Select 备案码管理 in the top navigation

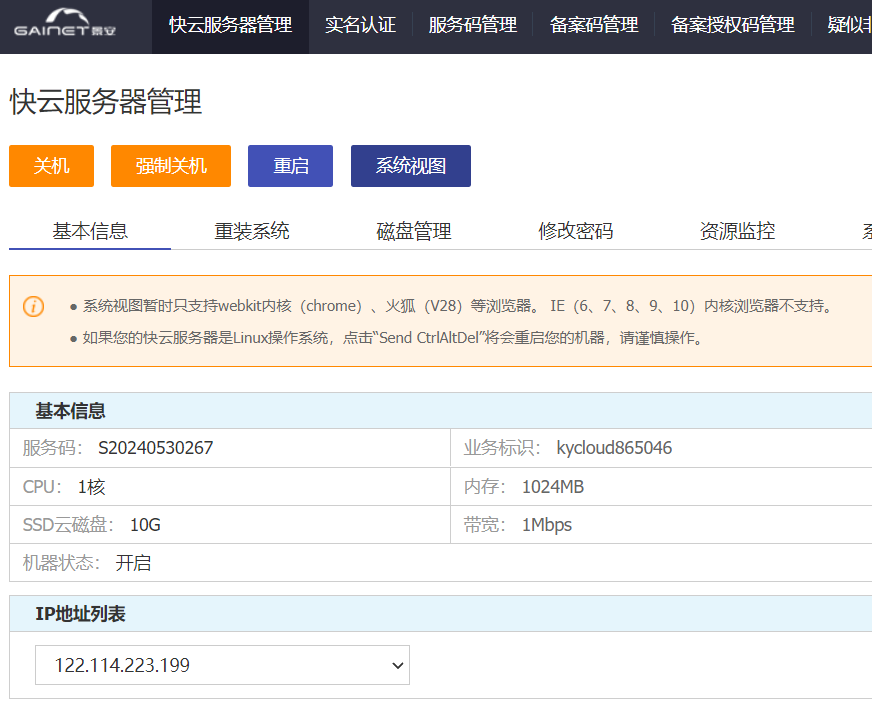click(x=594, y=26)
